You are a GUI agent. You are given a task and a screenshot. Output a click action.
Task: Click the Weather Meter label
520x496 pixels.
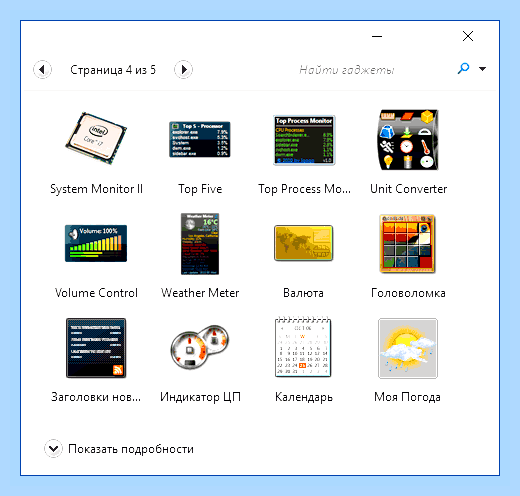(200, 293)
